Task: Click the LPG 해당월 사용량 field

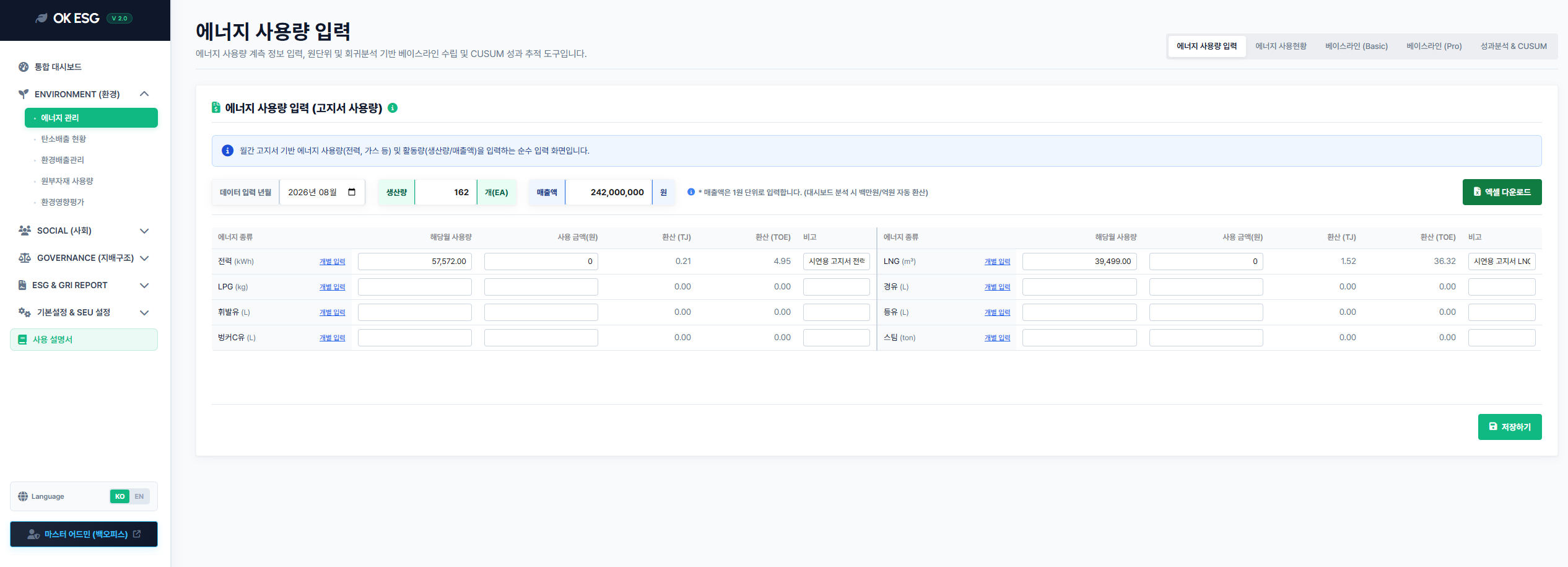Action: point(415,287)
